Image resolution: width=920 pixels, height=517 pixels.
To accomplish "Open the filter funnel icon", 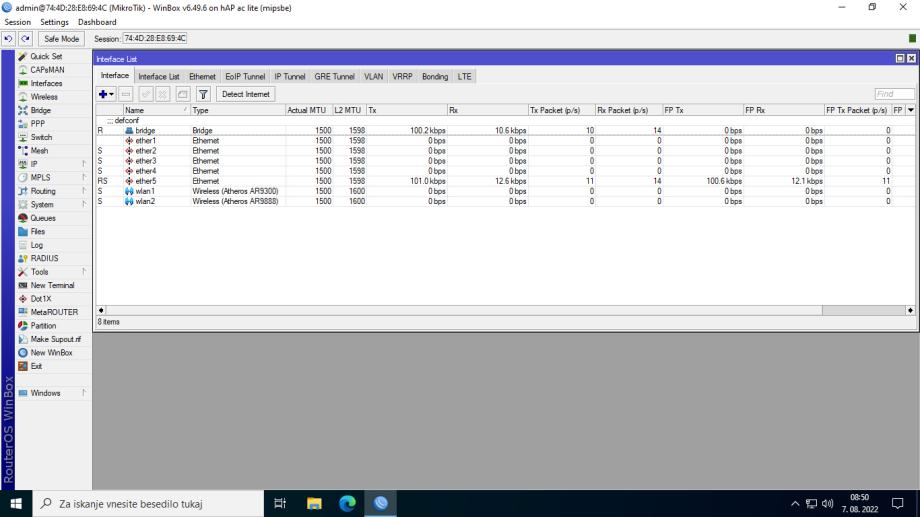I will 203,94.
